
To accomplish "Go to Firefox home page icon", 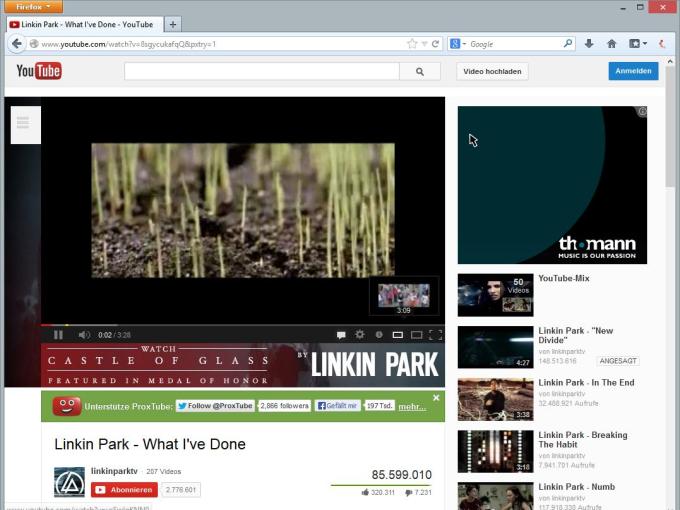I will (x=611, y=43).
